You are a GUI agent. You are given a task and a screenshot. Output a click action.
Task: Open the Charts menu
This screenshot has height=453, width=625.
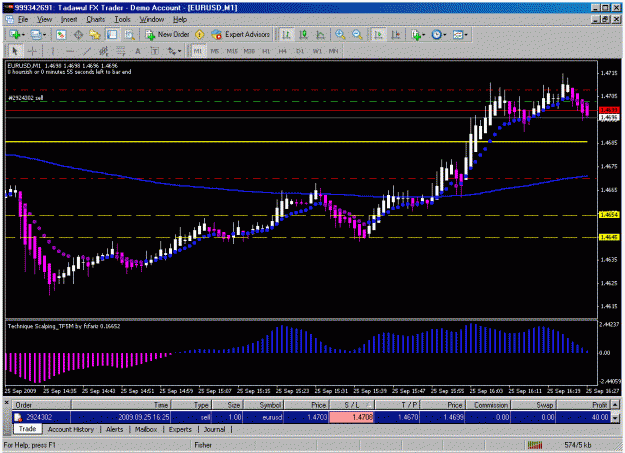pos(96,20)
